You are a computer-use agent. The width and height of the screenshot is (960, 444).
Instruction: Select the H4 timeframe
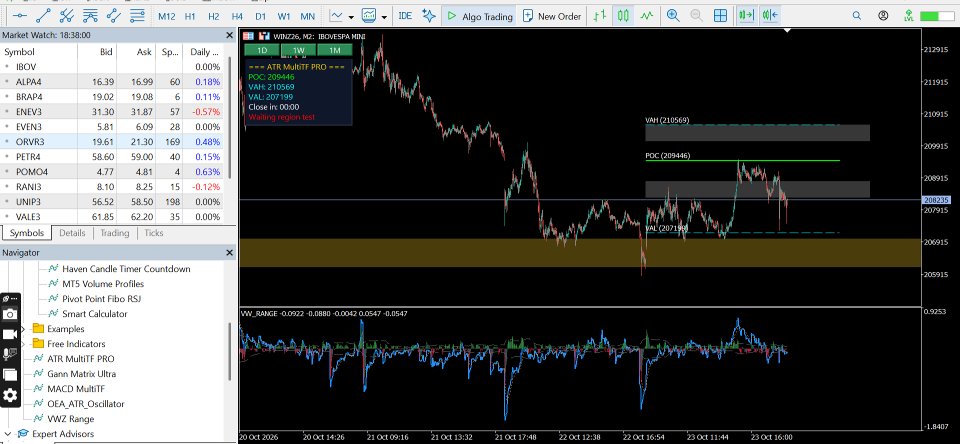237,17
